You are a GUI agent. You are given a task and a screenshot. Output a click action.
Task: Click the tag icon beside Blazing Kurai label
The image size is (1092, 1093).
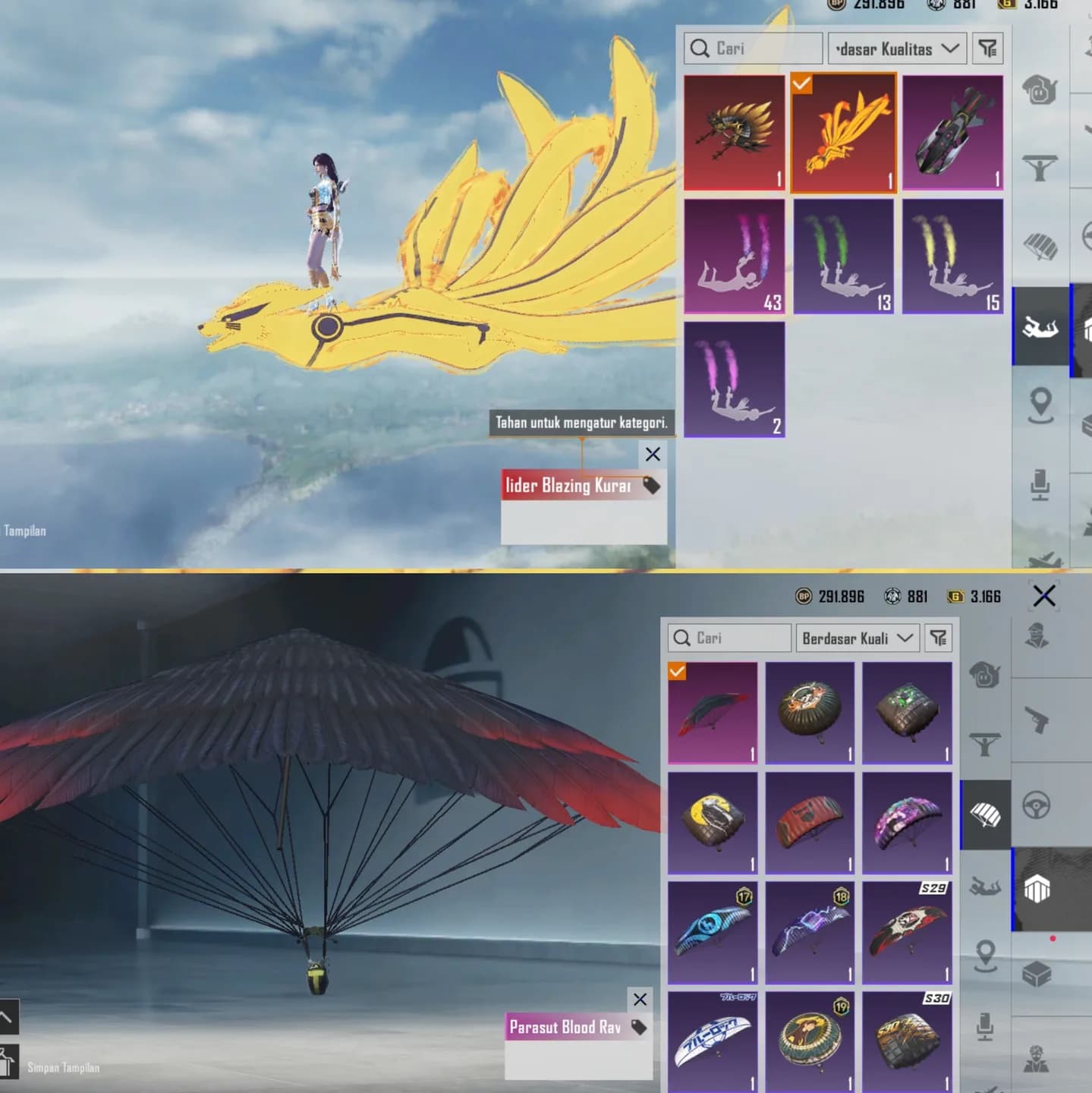651,485
